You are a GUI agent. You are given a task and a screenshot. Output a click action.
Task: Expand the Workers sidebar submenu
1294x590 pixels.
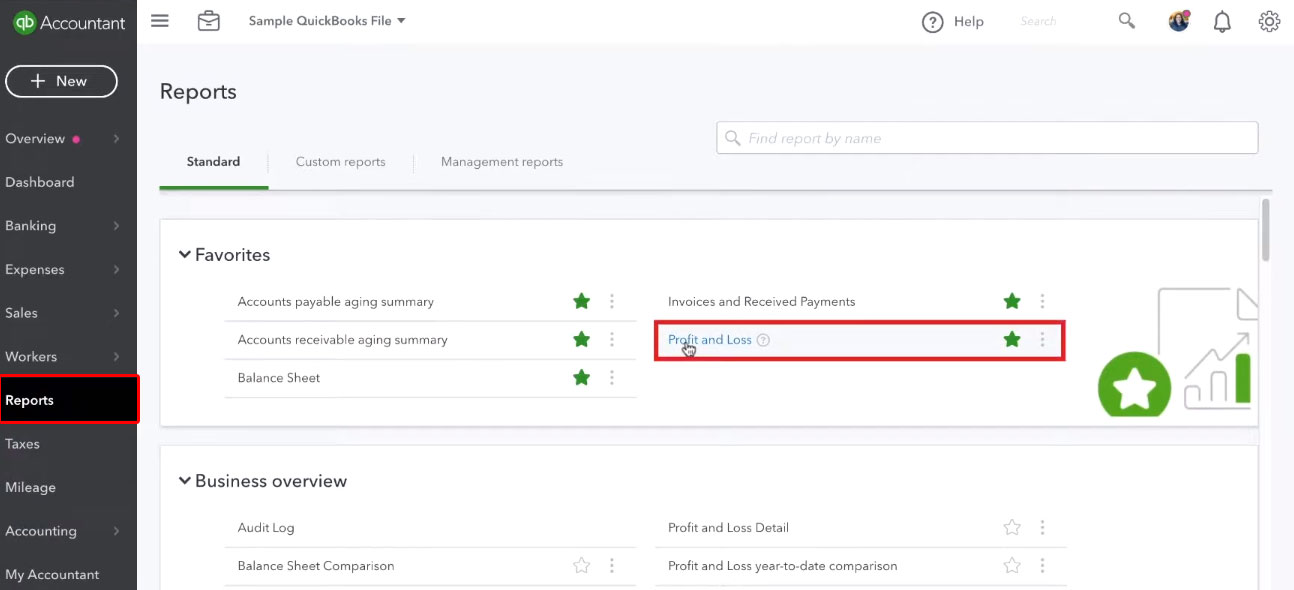116,357
